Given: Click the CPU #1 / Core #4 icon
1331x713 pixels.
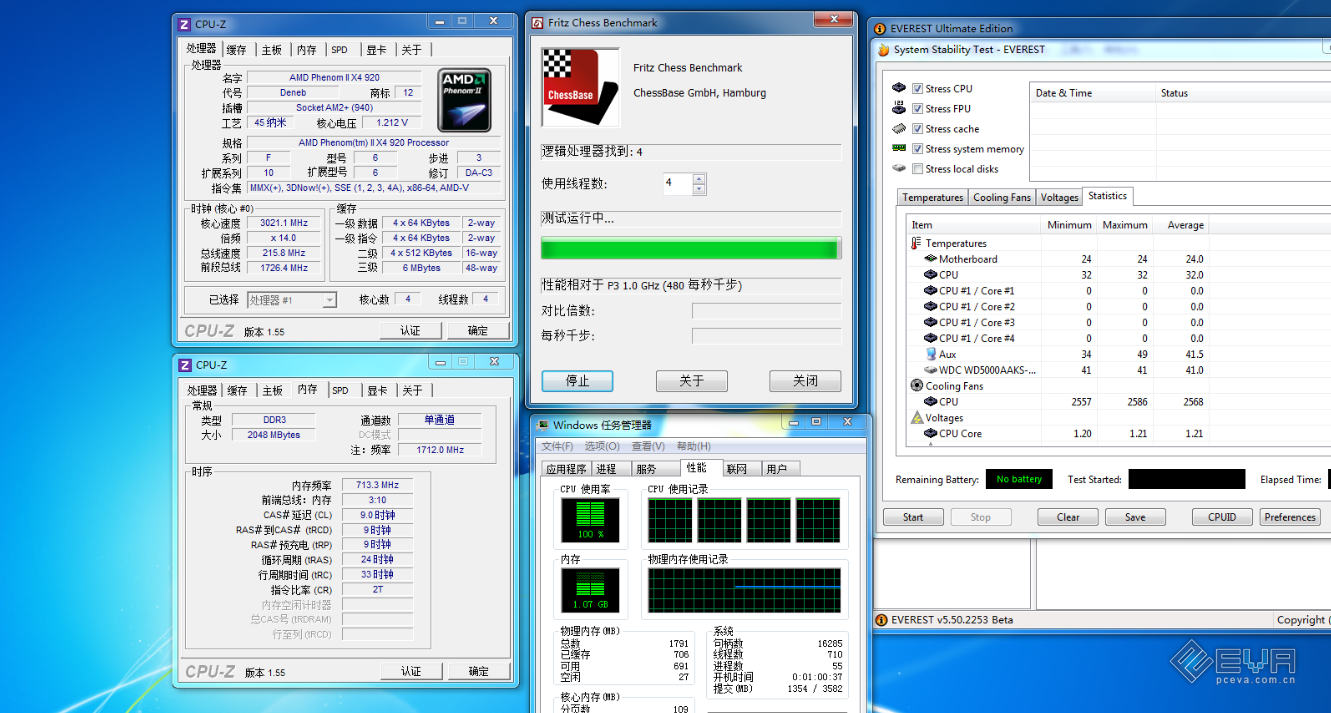Looking at the screenshot, I should [930, 338].
